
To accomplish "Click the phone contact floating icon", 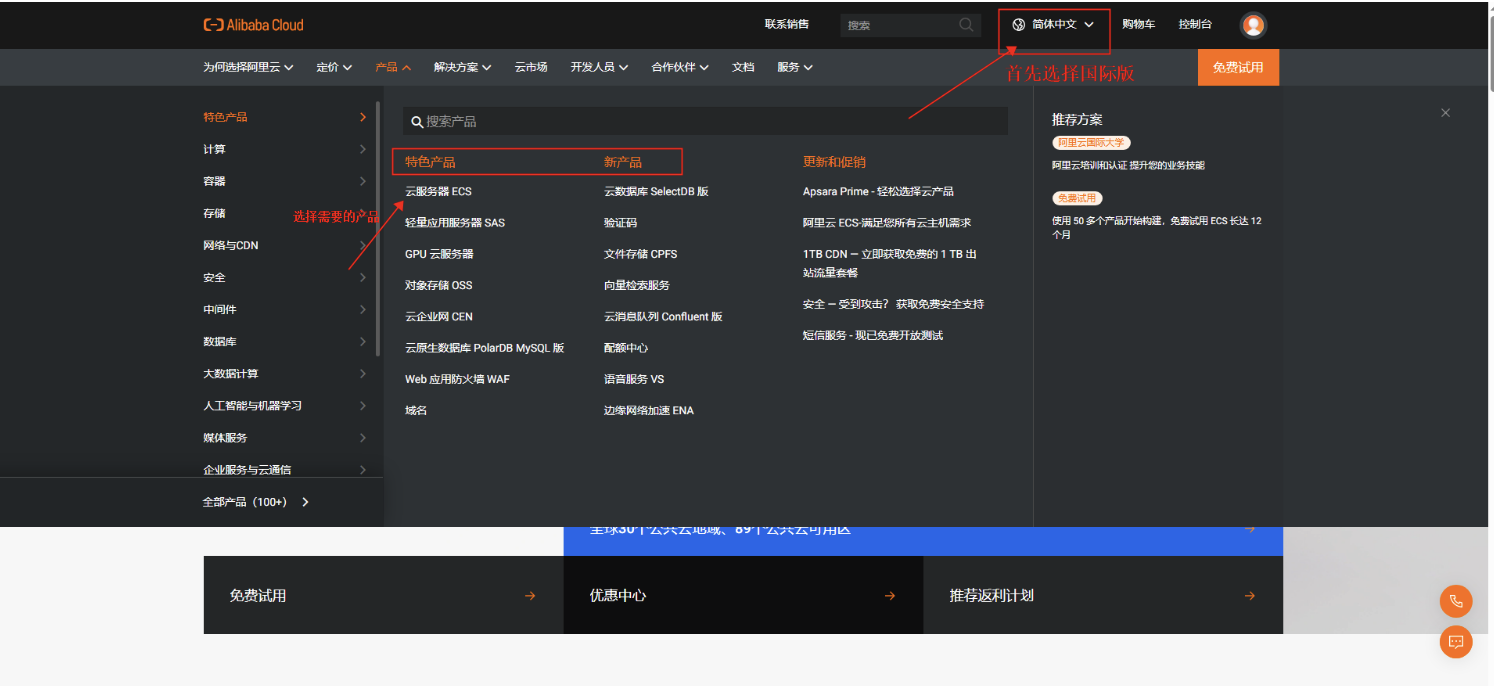I will point(1456,601).
